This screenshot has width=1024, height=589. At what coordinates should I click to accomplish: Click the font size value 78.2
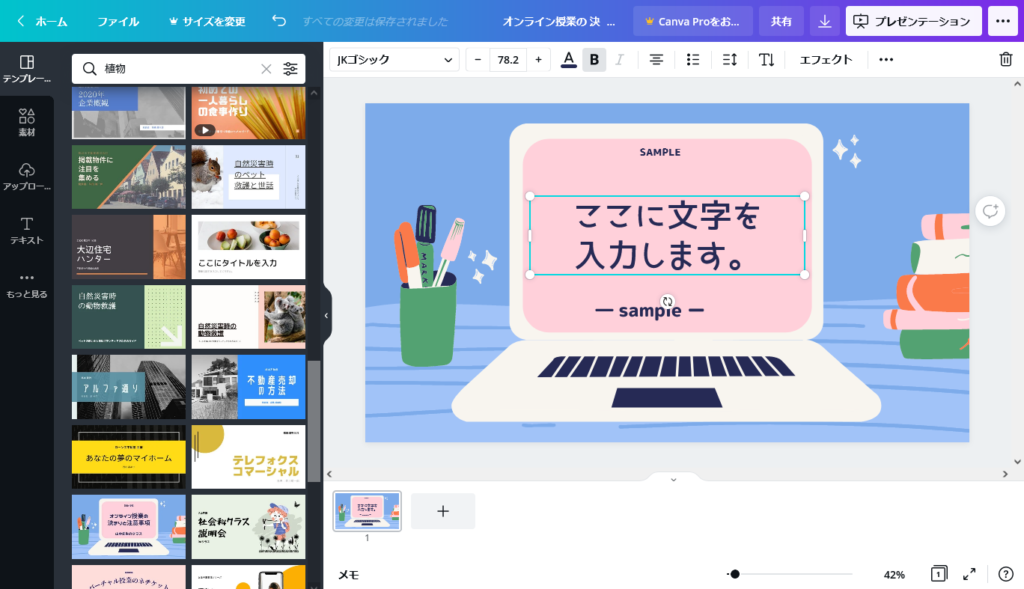(x=508, y=59)
